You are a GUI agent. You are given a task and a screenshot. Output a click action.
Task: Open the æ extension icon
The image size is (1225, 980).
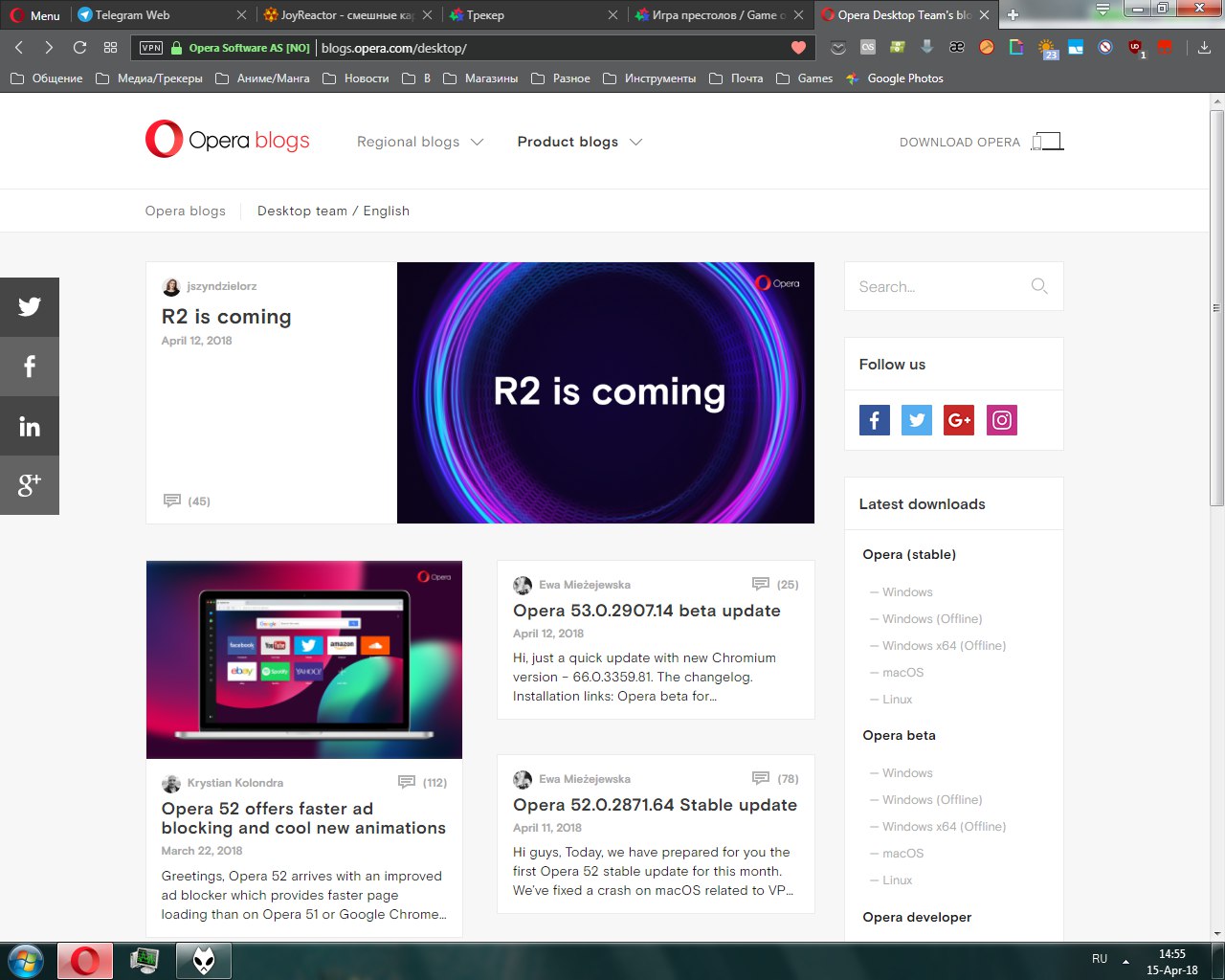(956, 47)
